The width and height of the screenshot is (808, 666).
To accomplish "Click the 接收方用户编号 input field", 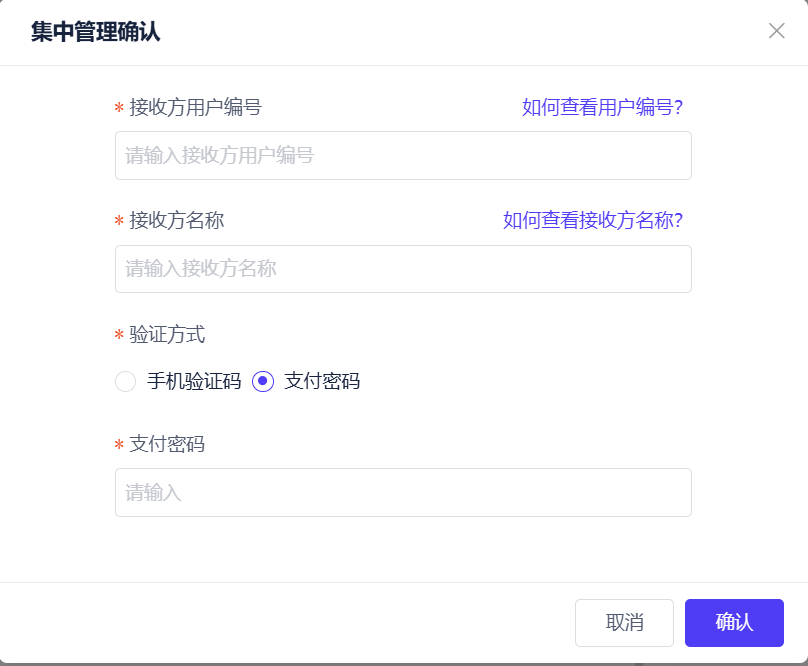I will coord(403,156).
